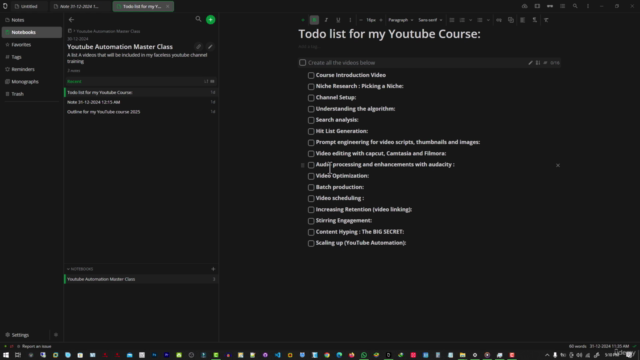Image resolution: width=640 pixels, height=360 pixels.
Task: Tick the Hit List Generation checkbox
Action: tap(311, 131)
